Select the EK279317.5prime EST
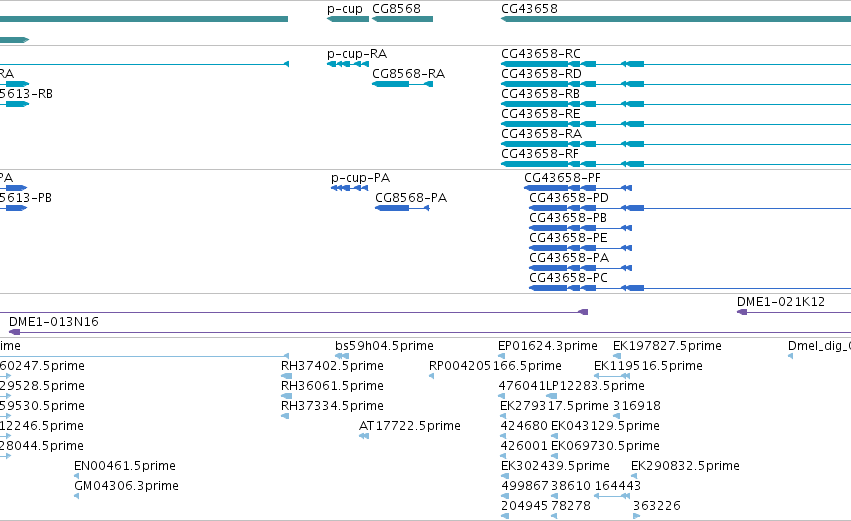The height and width of the screenshot is (521, 851). click(554, 406)
